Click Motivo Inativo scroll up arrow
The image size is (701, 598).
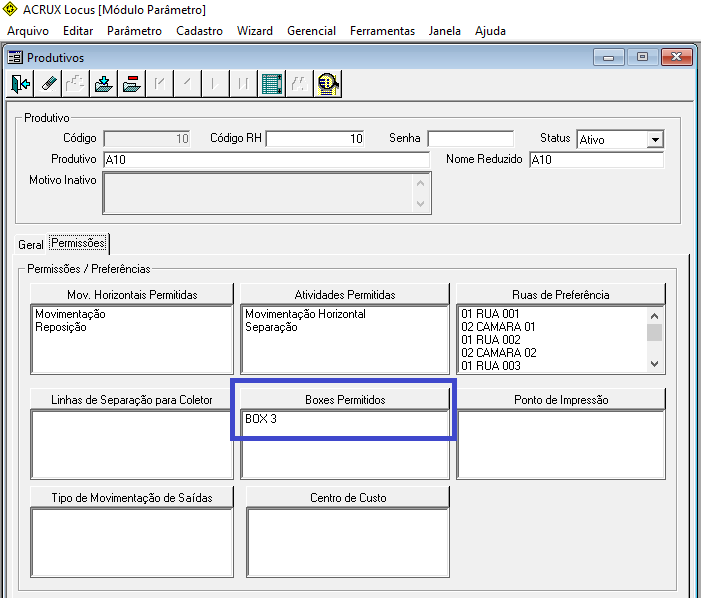coord(420,183)
